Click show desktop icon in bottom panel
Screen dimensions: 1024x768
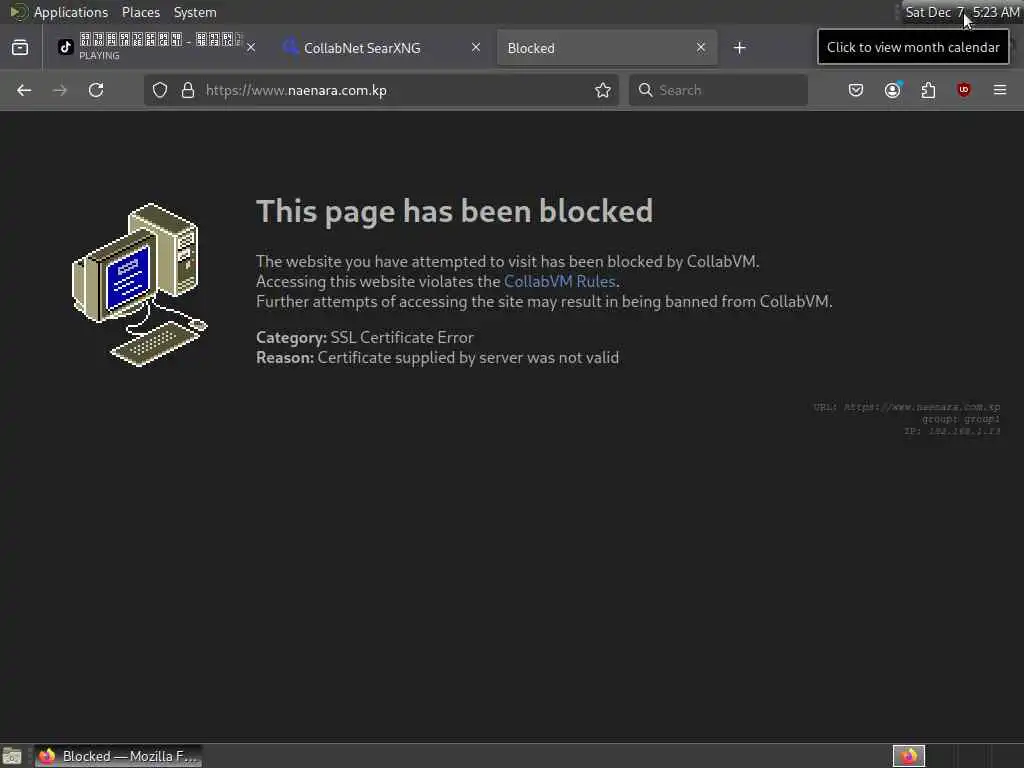pos(12,756)
